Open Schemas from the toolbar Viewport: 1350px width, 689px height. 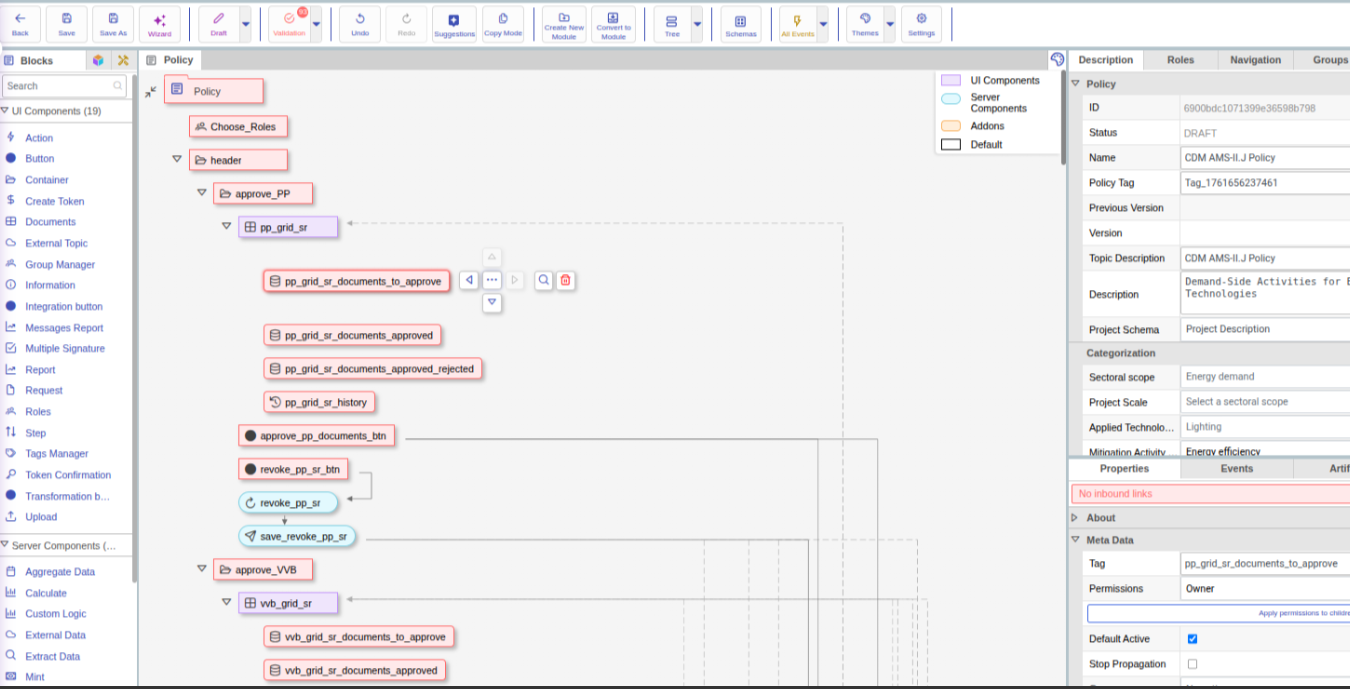coord(740,24)
